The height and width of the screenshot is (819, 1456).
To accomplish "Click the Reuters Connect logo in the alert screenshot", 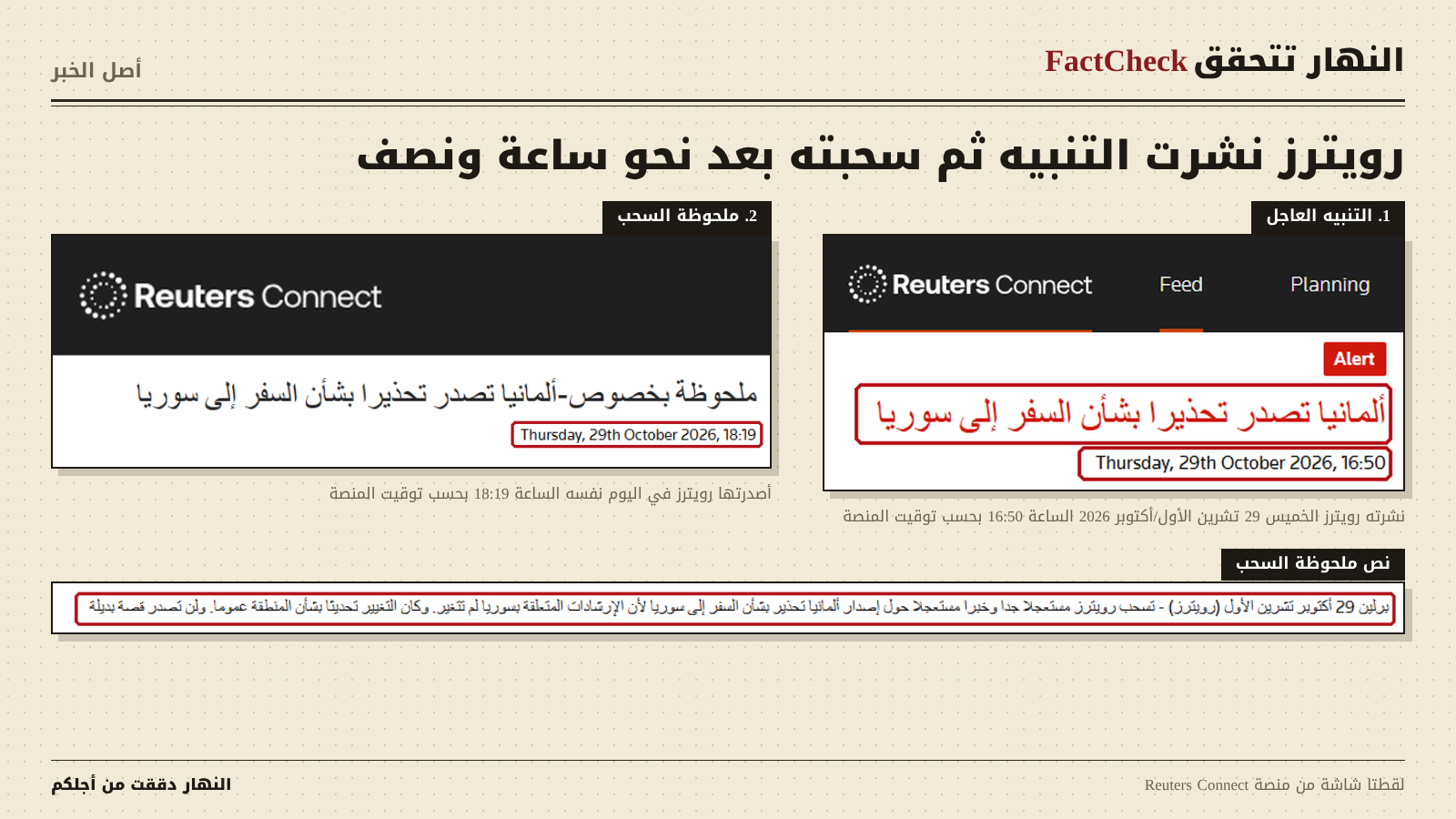I will (x=970, y=285).
